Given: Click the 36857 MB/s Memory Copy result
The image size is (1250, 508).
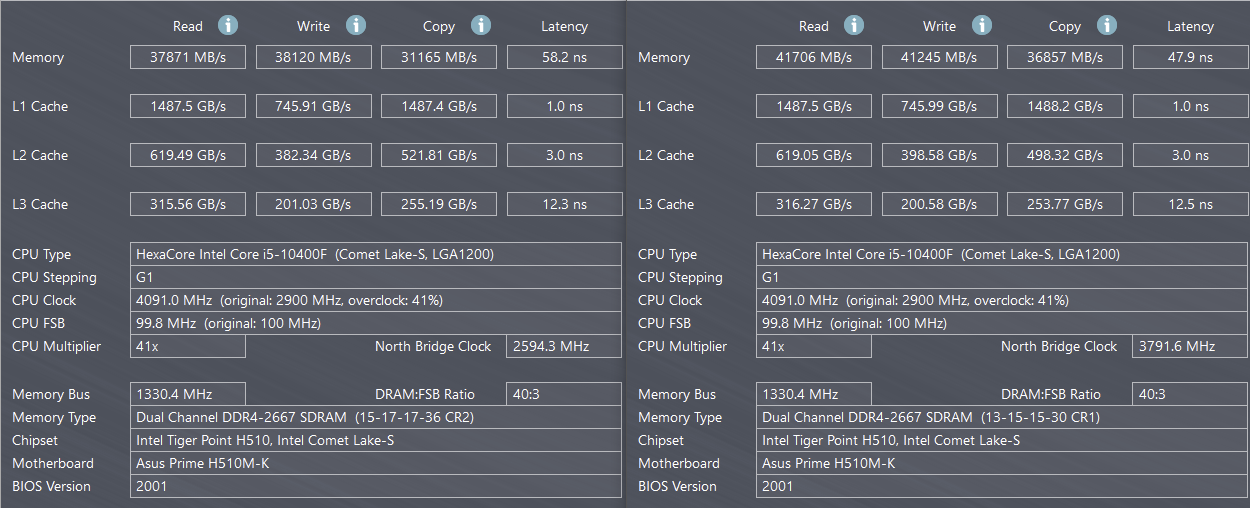Looking at the screenshot, I should pyautogui.click(x=1064, y=57).
